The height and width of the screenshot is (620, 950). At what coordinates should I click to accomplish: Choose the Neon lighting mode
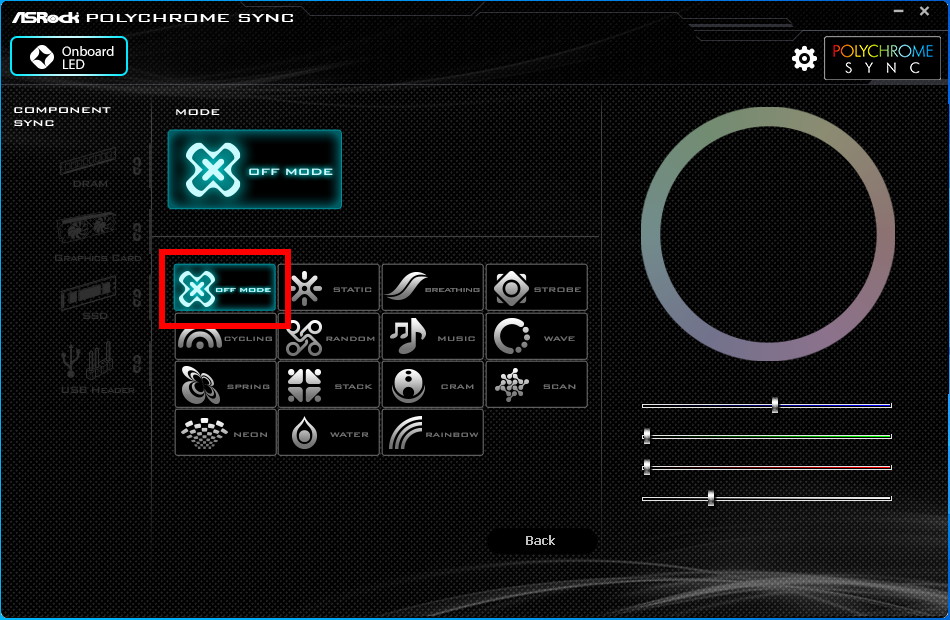[x=225, y=432]
